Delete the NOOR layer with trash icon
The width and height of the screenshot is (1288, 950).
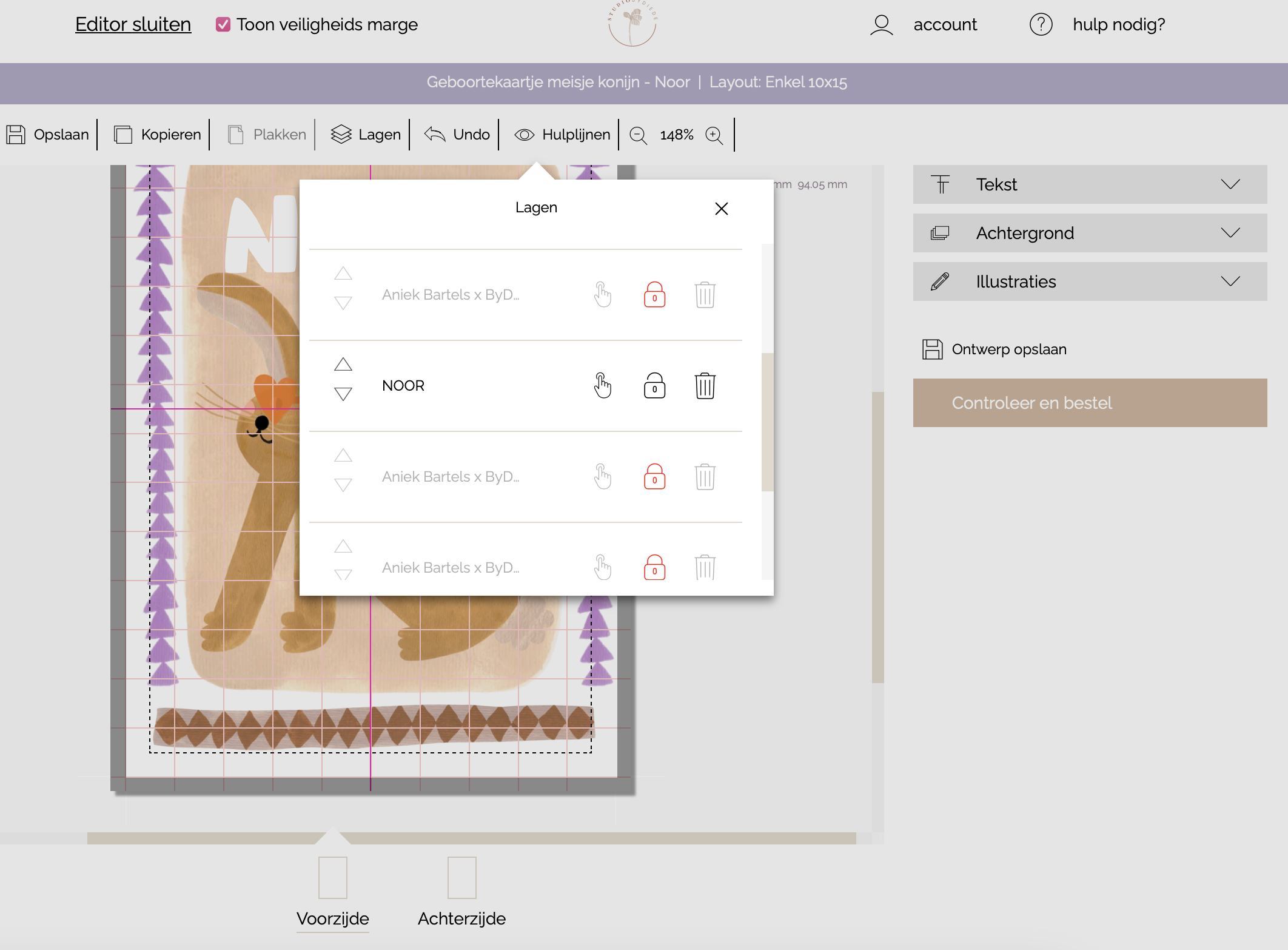coord(705,386)
